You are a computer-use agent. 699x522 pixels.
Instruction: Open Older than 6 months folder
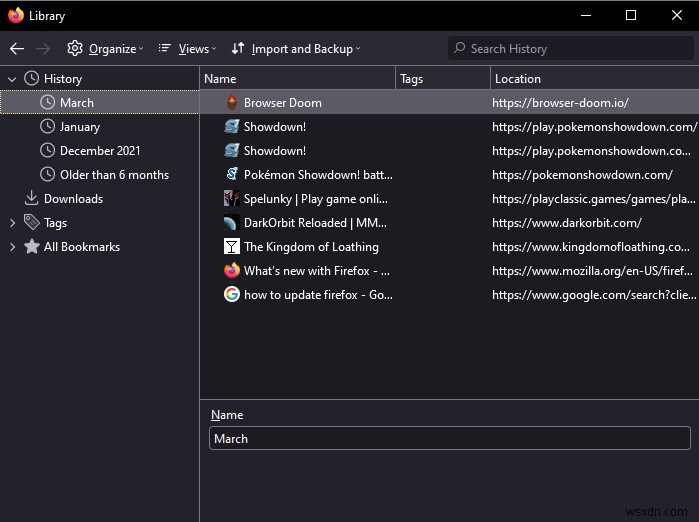point(114,175)
